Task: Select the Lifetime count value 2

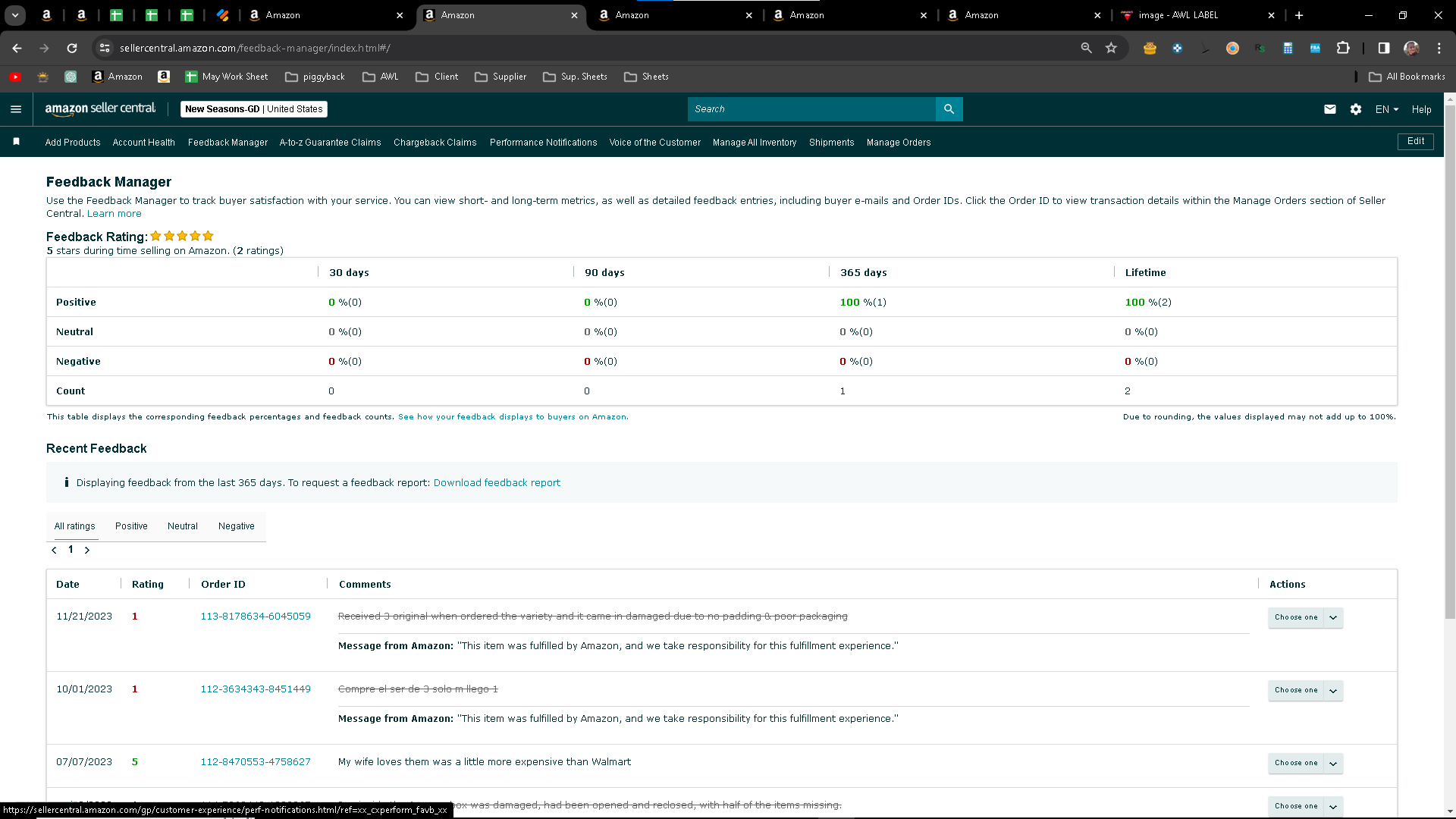Action: pyautogui.click(x=1128, y=391)
